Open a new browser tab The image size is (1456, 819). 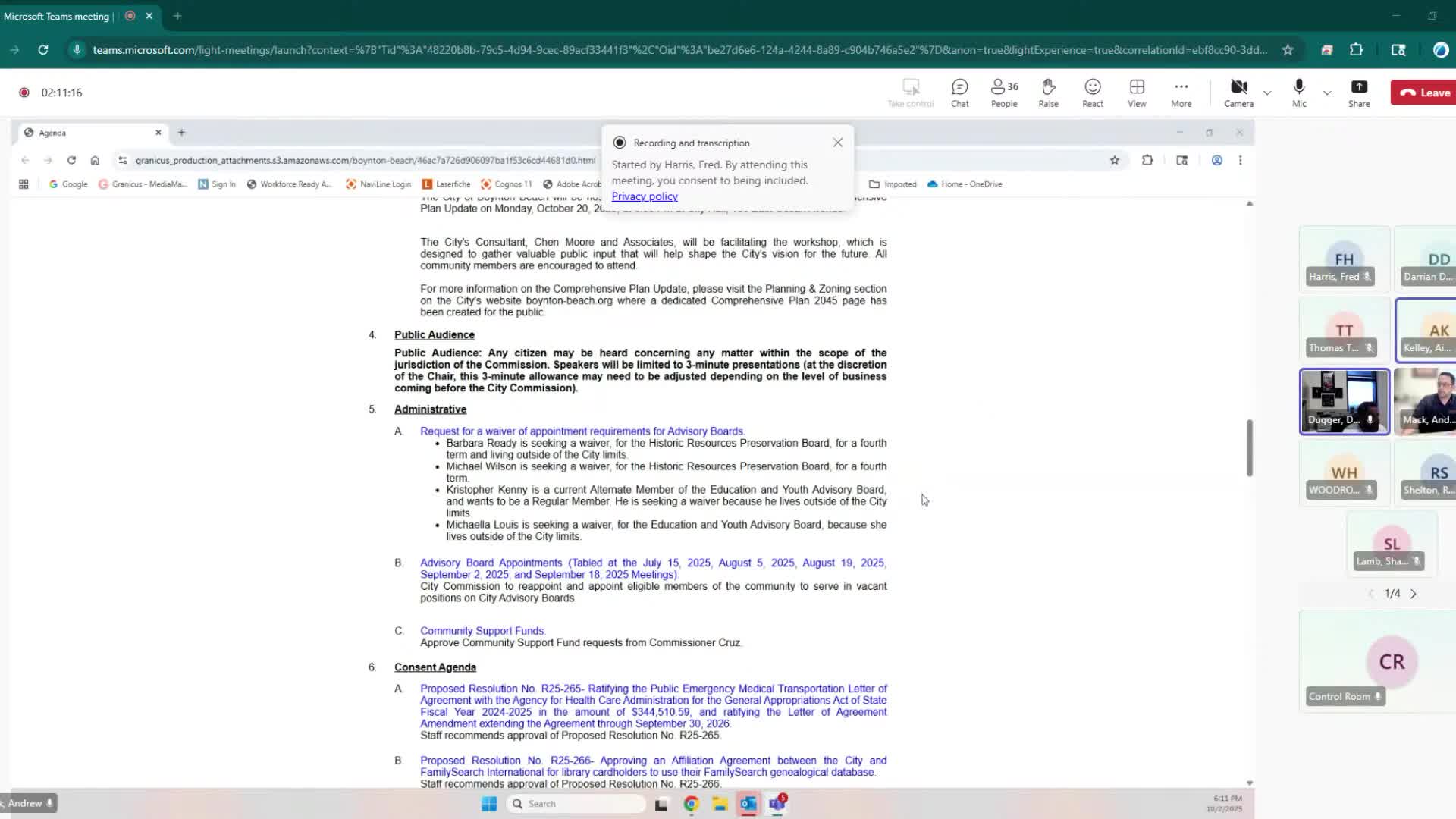177,16
